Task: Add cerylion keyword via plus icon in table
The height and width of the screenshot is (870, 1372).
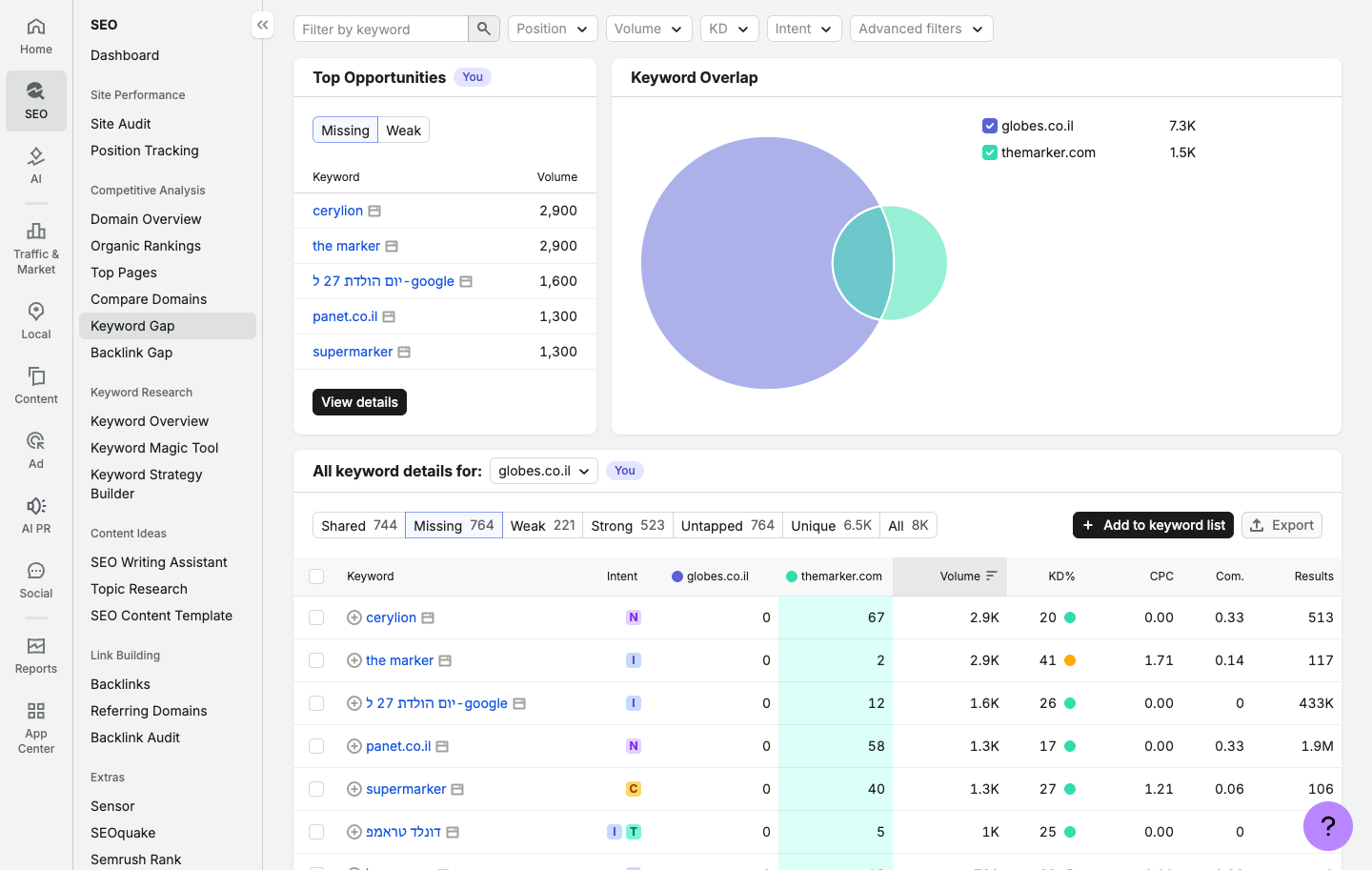Action: tap(354, 617)
